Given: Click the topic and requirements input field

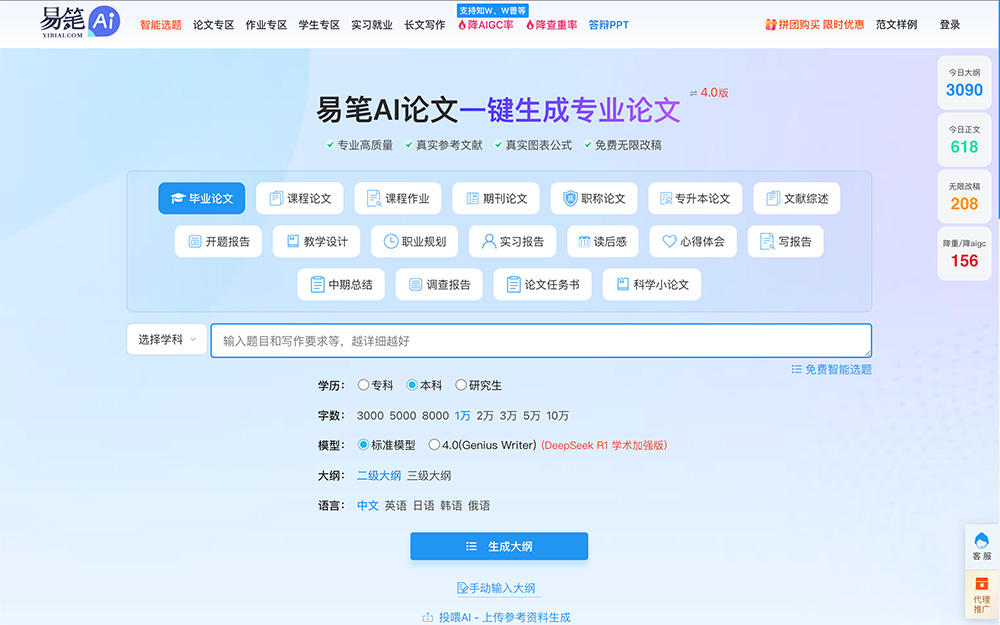Looking at the screenshot, I should 540,341.
